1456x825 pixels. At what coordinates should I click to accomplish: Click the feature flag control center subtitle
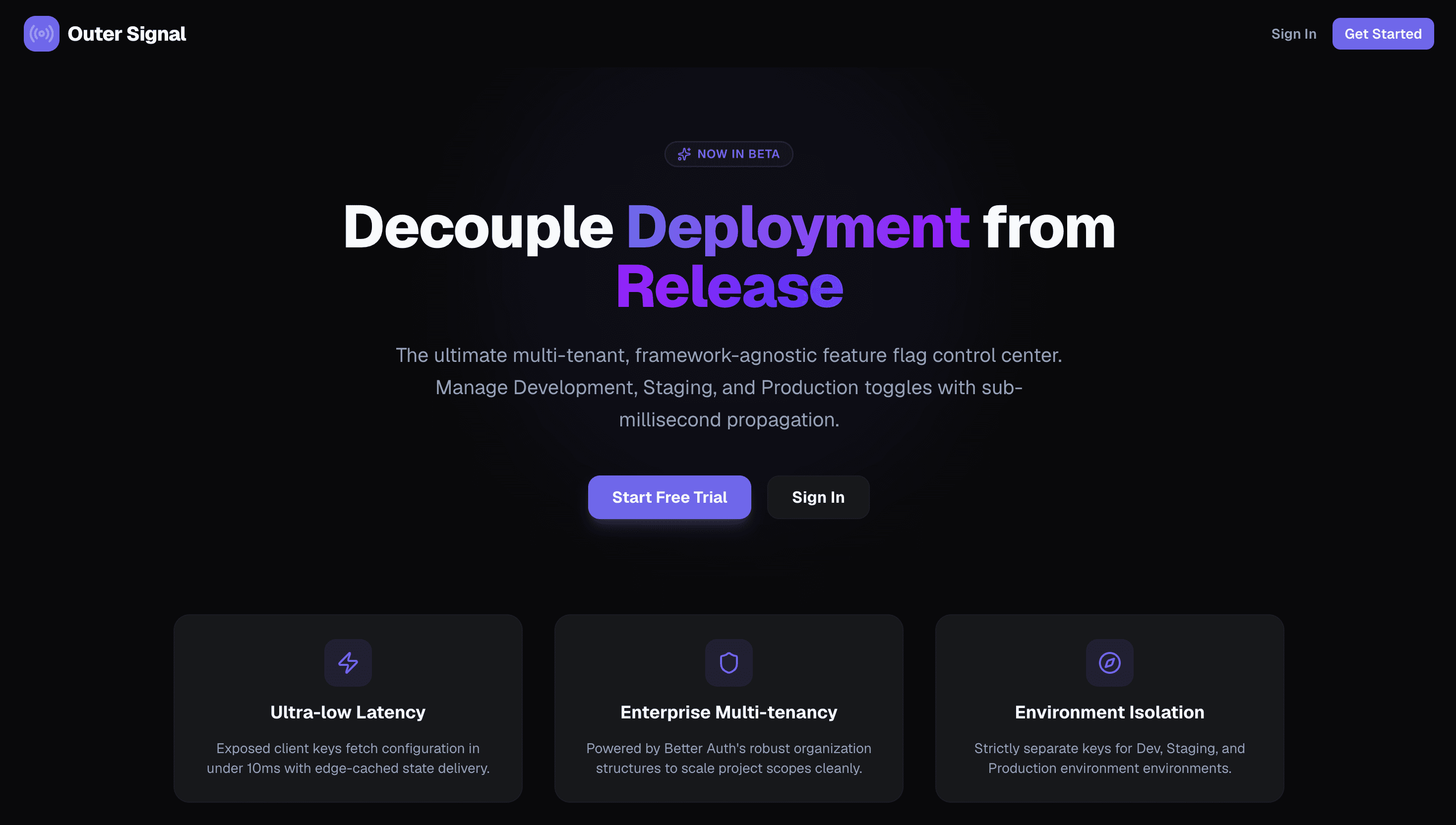(729, 388)
